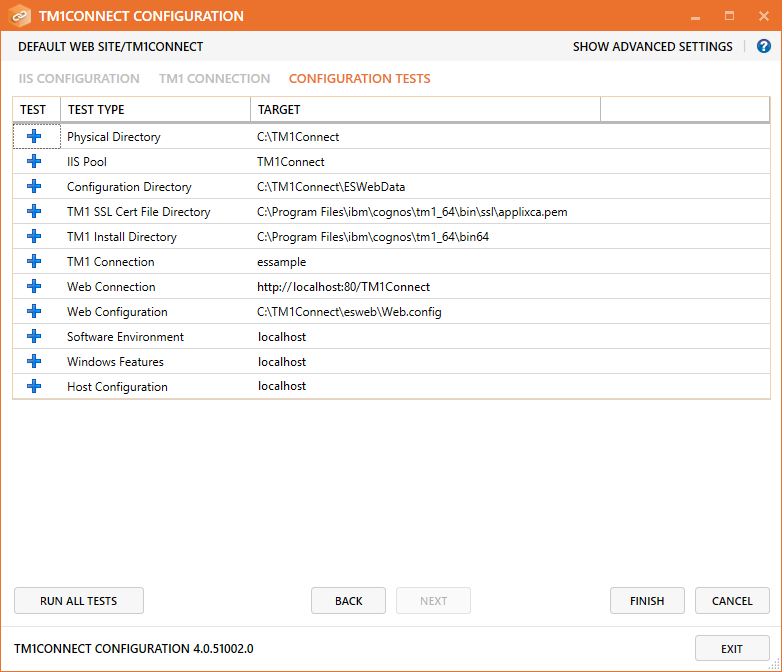Viewport: 782px width, 672px height.
Task: Run the Web Configuration test plus icon
Action: (x=34, y=311)
